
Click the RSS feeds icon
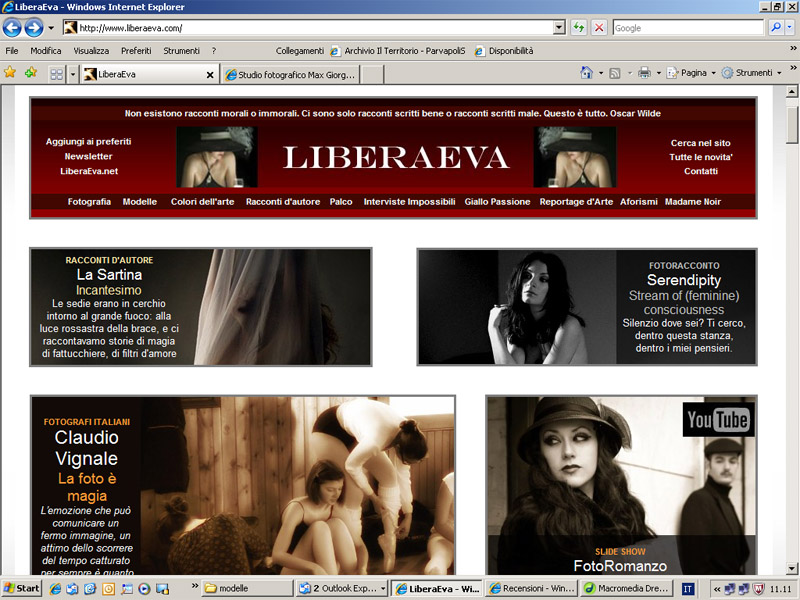coord(615,73)
